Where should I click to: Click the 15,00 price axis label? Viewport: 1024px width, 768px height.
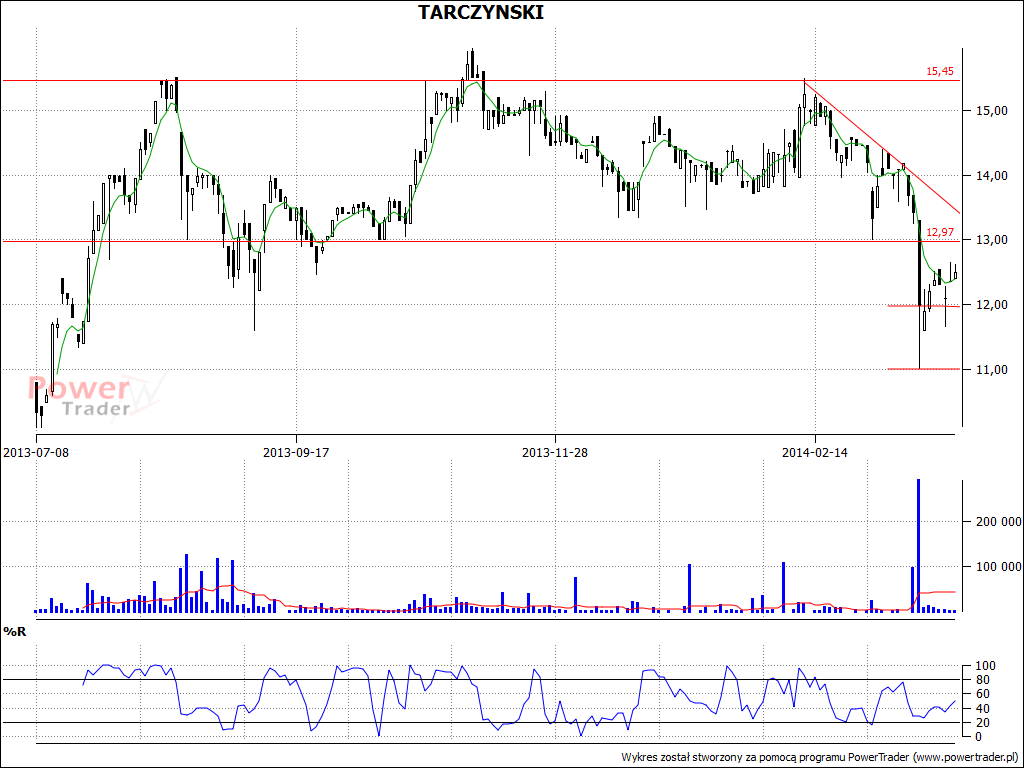click(991, 111)
